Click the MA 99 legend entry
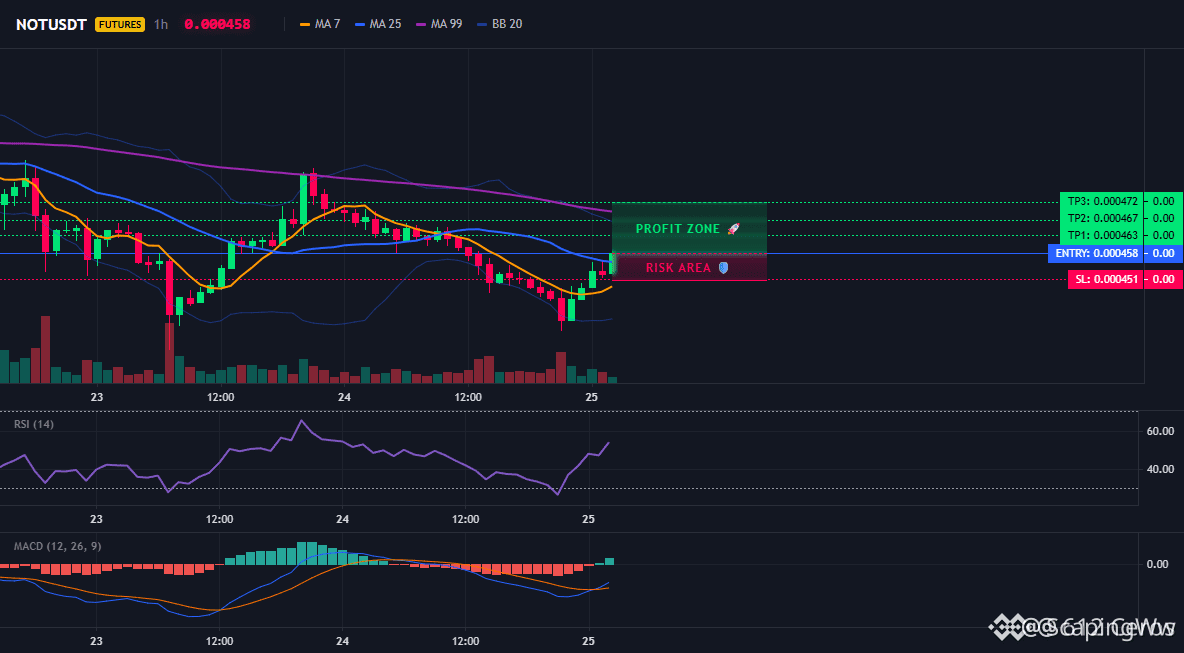This screenshot has width=1184, height=653. coord(439,24)
